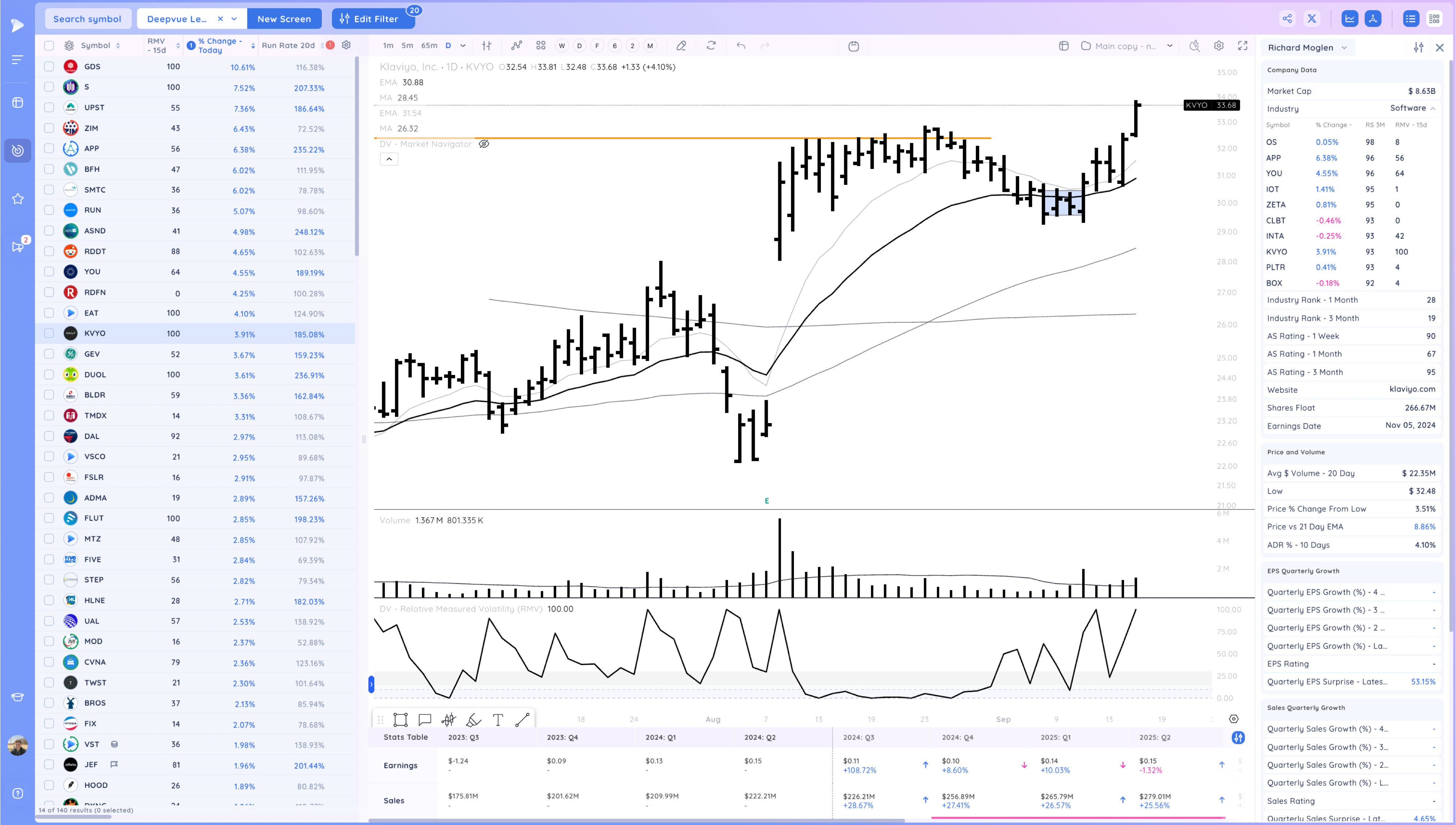This screenshot has width=1456, height=825.
Task: Expand the Richard Moglen panel dropdown
Action: [1345, 48]
